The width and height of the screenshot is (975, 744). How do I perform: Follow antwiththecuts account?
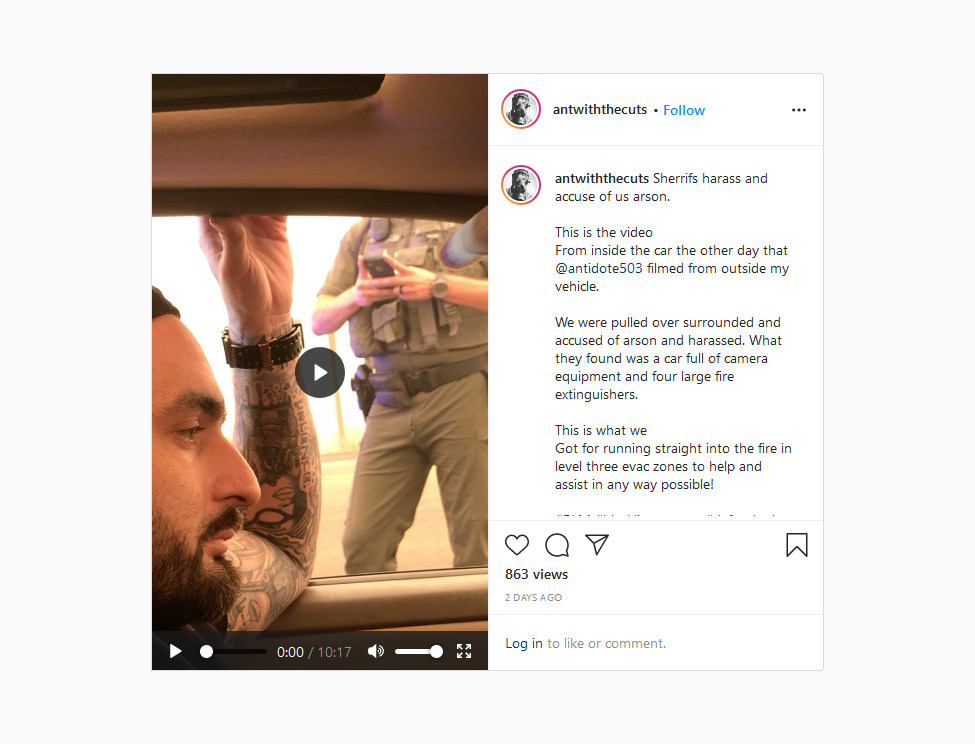point(684,110)
